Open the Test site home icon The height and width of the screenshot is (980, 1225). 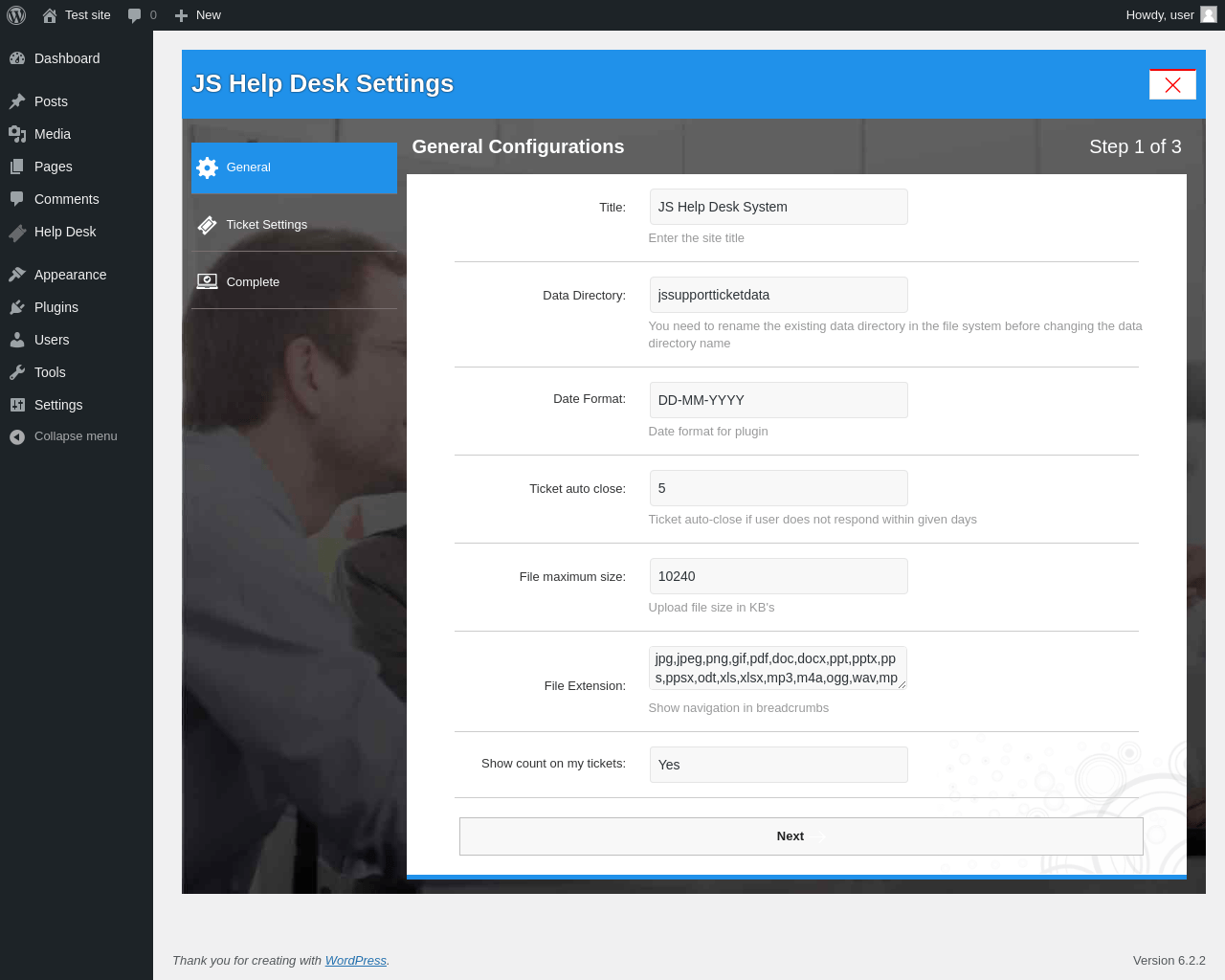pyautogui.click(x=50, y=15)
